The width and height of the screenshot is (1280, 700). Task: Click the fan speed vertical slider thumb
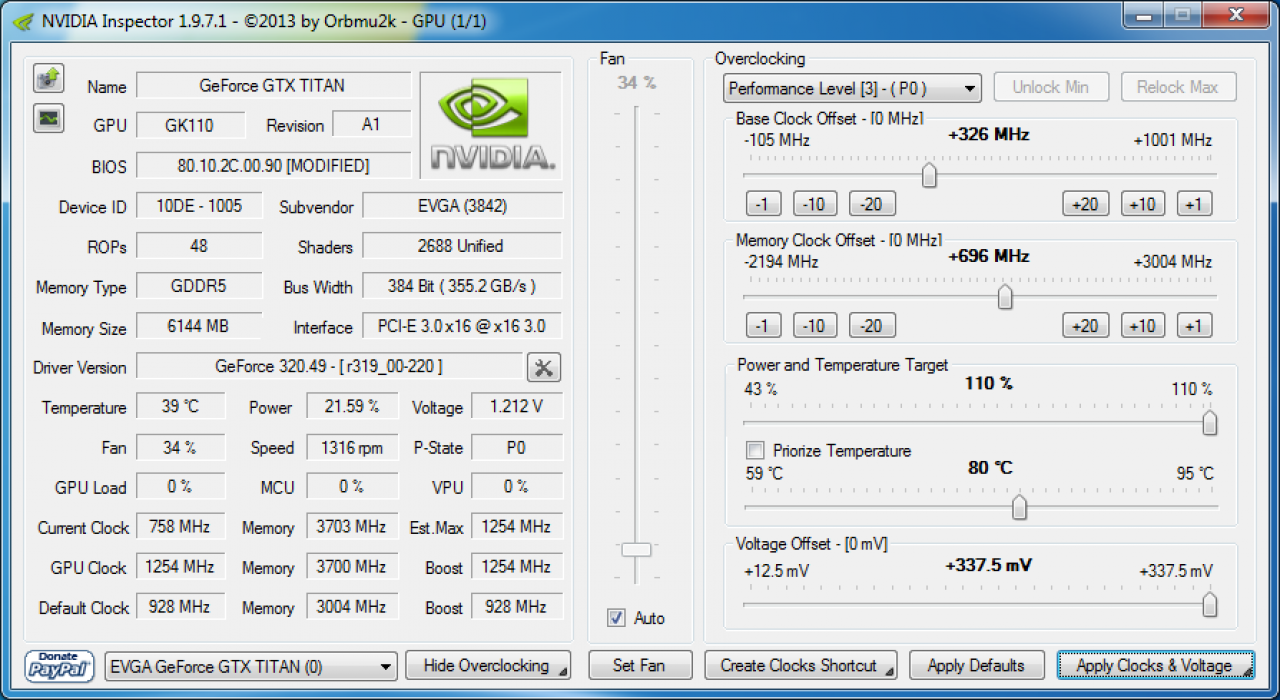tap(636, 549)
